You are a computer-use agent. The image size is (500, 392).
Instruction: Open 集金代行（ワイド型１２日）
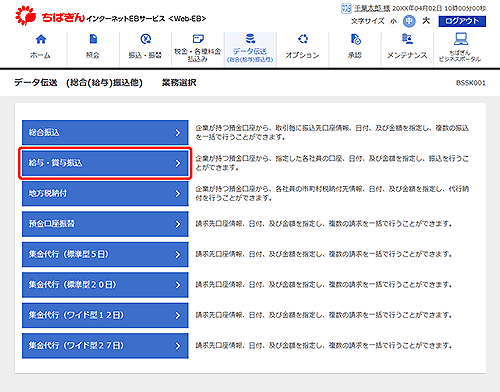pyautogui.click(x=105, y=315)
